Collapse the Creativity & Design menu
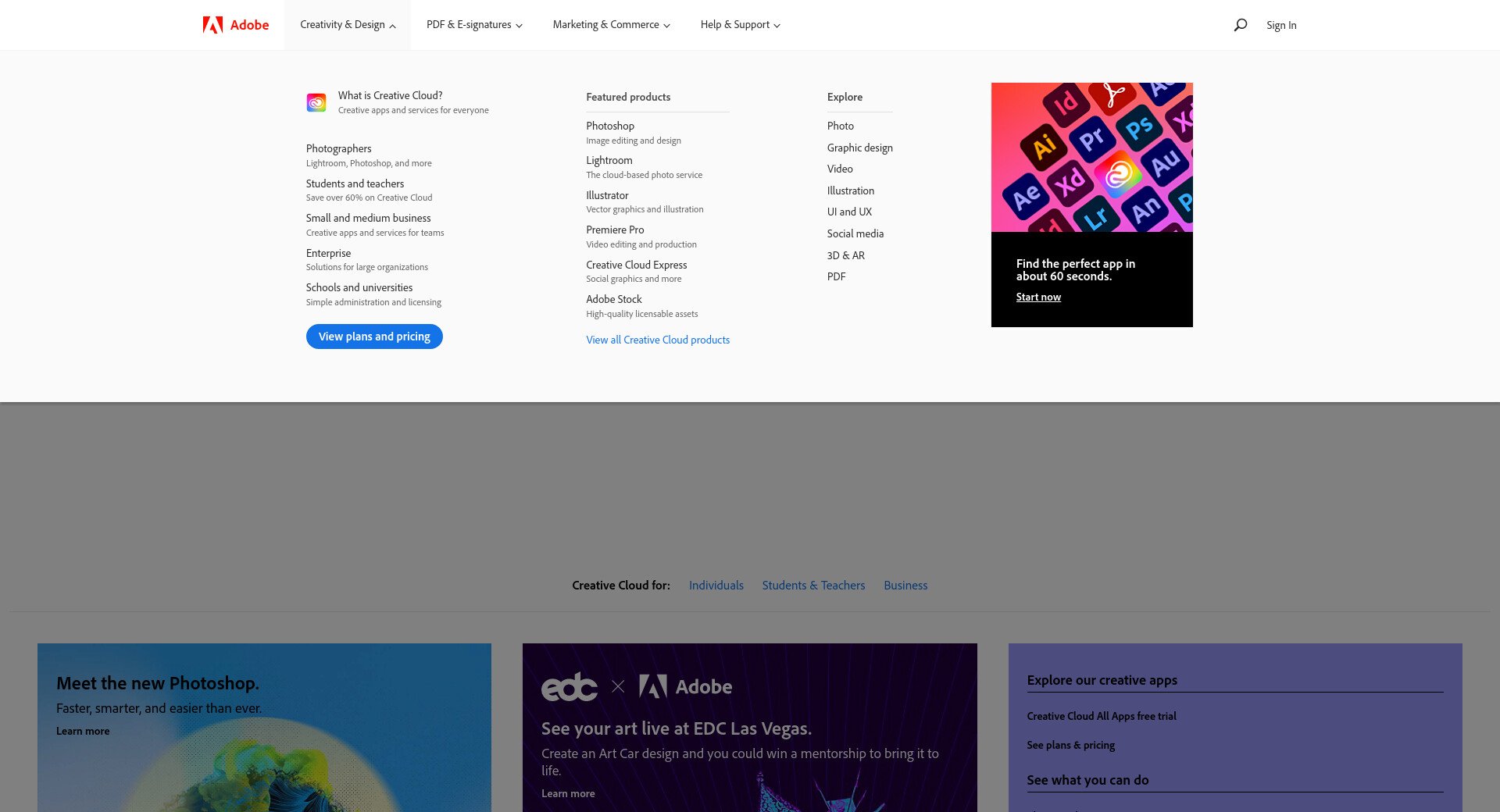Viewport: 1500px width, 812px height. (x=348, y=25)
